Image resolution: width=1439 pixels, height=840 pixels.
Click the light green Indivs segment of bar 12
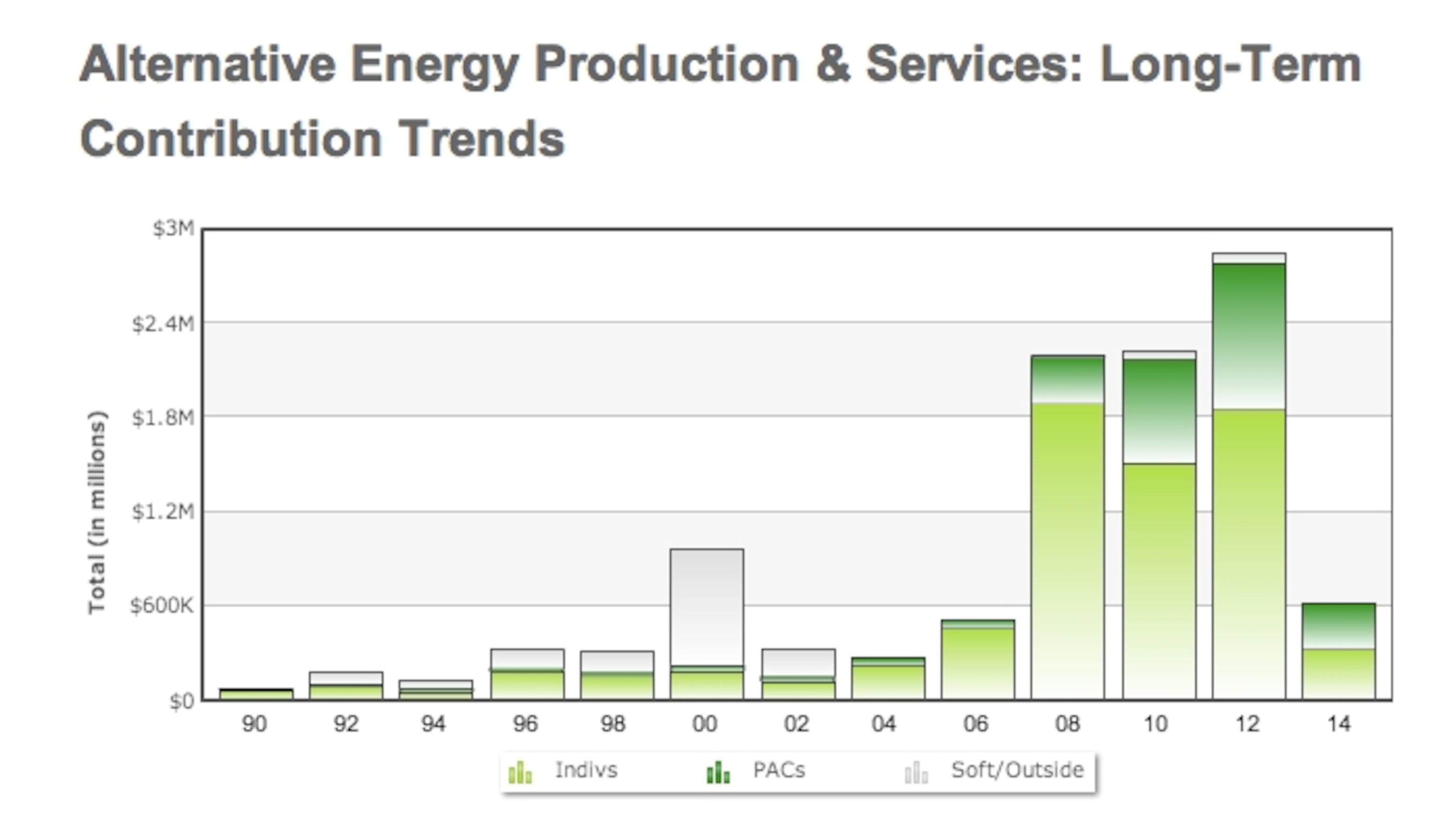point(1249,553)
